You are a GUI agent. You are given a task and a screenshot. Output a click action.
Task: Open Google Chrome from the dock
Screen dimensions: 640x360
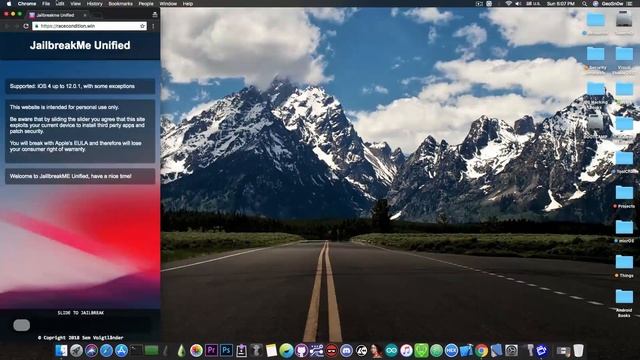[482, 351]
